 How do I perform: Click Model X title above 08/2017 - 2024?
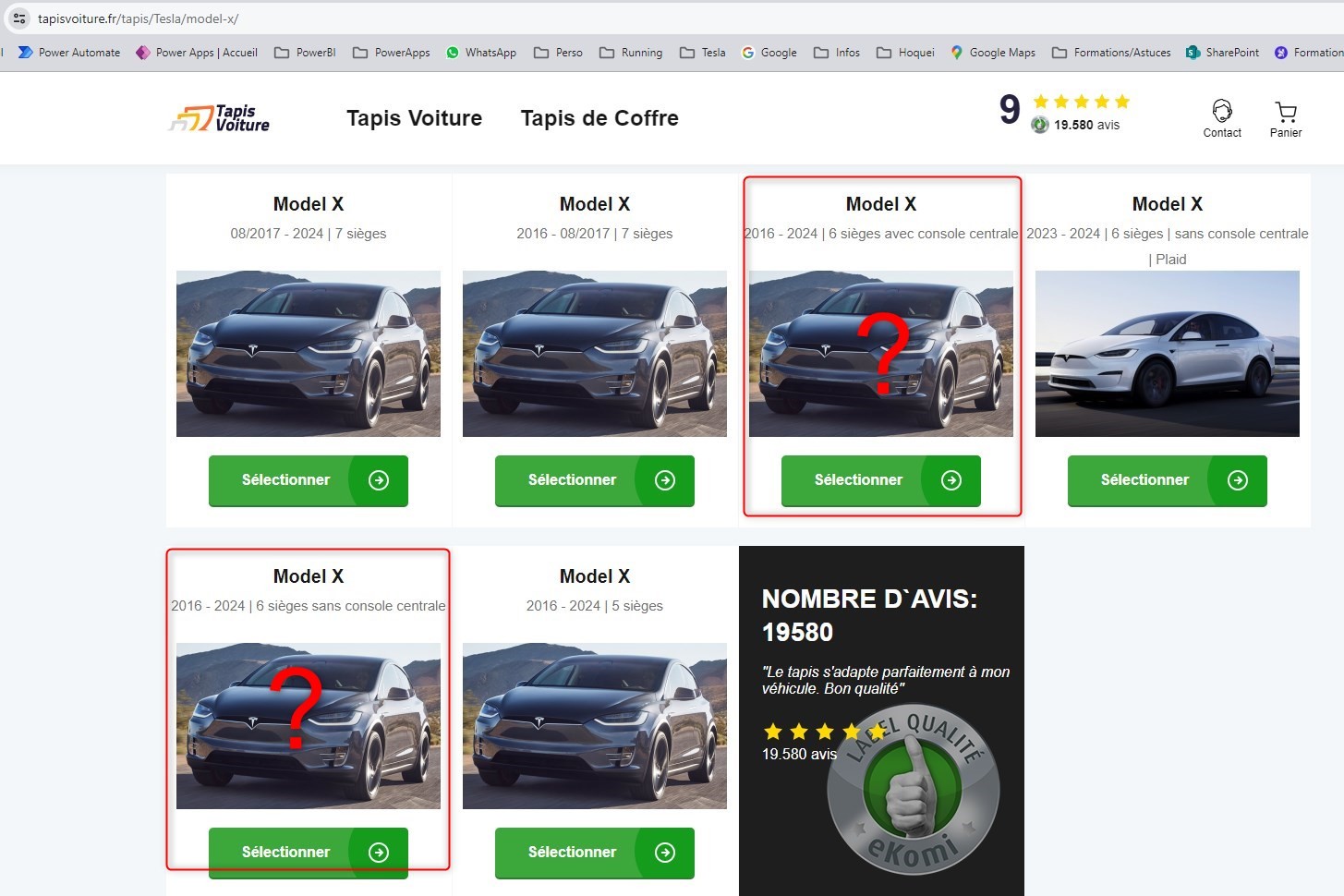309,204
